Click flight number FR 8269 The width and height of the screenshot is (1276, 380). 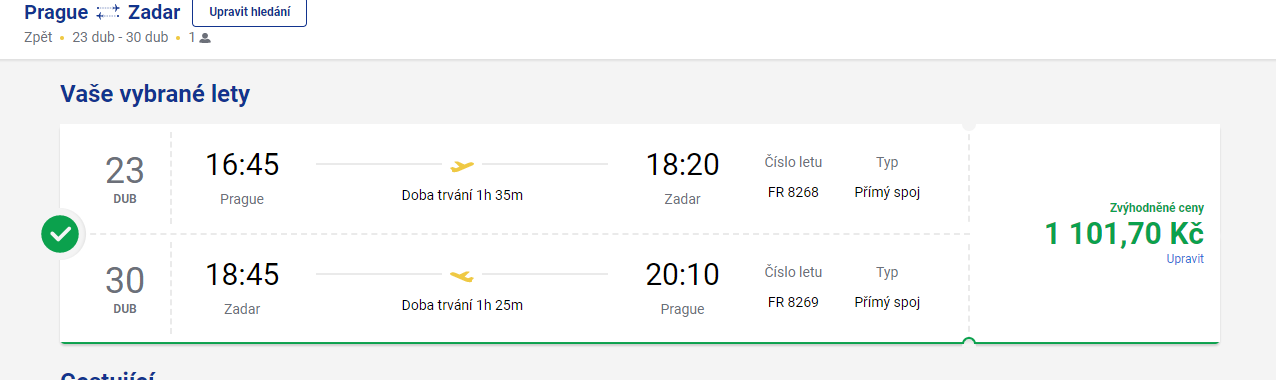[793, 302]
